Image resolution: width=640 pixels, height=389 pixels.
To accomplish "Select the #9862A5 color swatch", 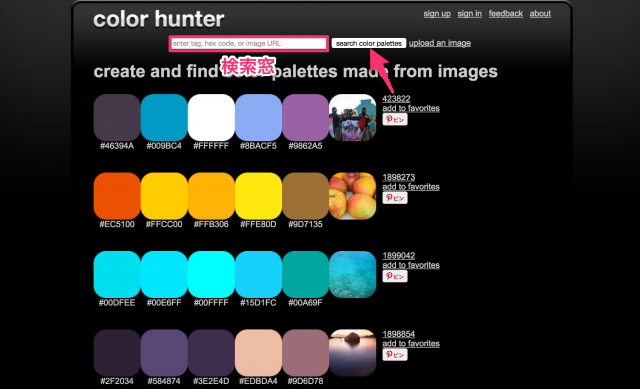I will click(305, 118).
